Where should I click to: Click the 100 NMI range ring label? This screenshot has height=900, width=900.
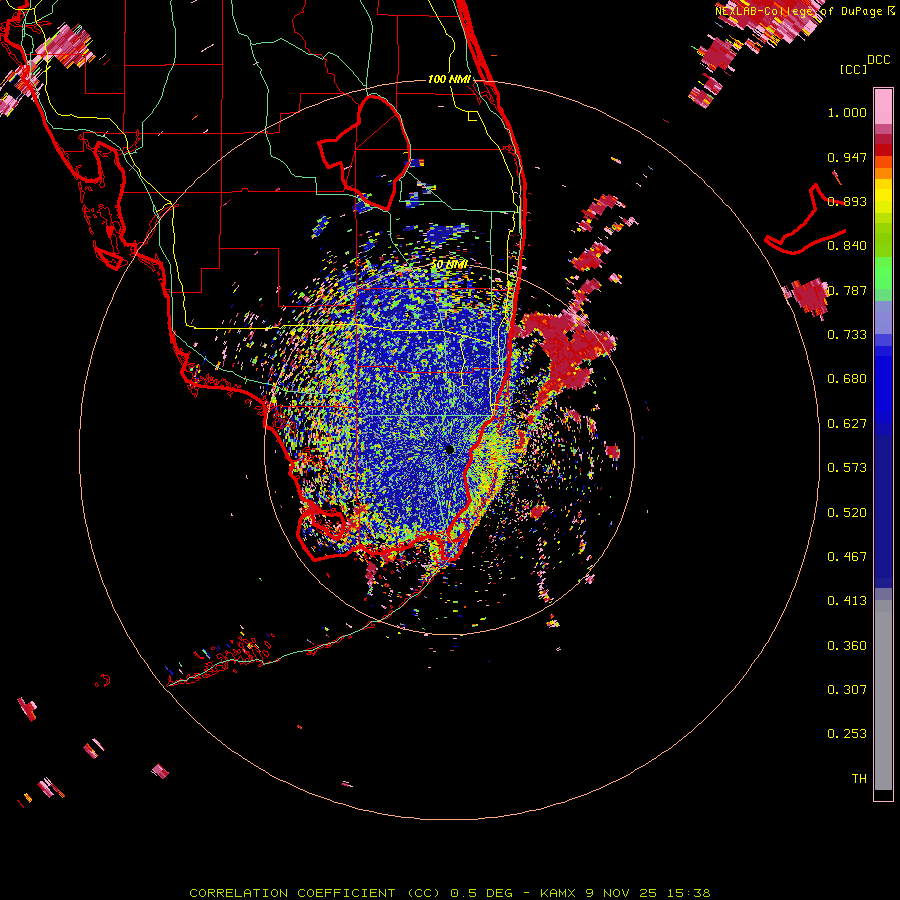(449, 79)
